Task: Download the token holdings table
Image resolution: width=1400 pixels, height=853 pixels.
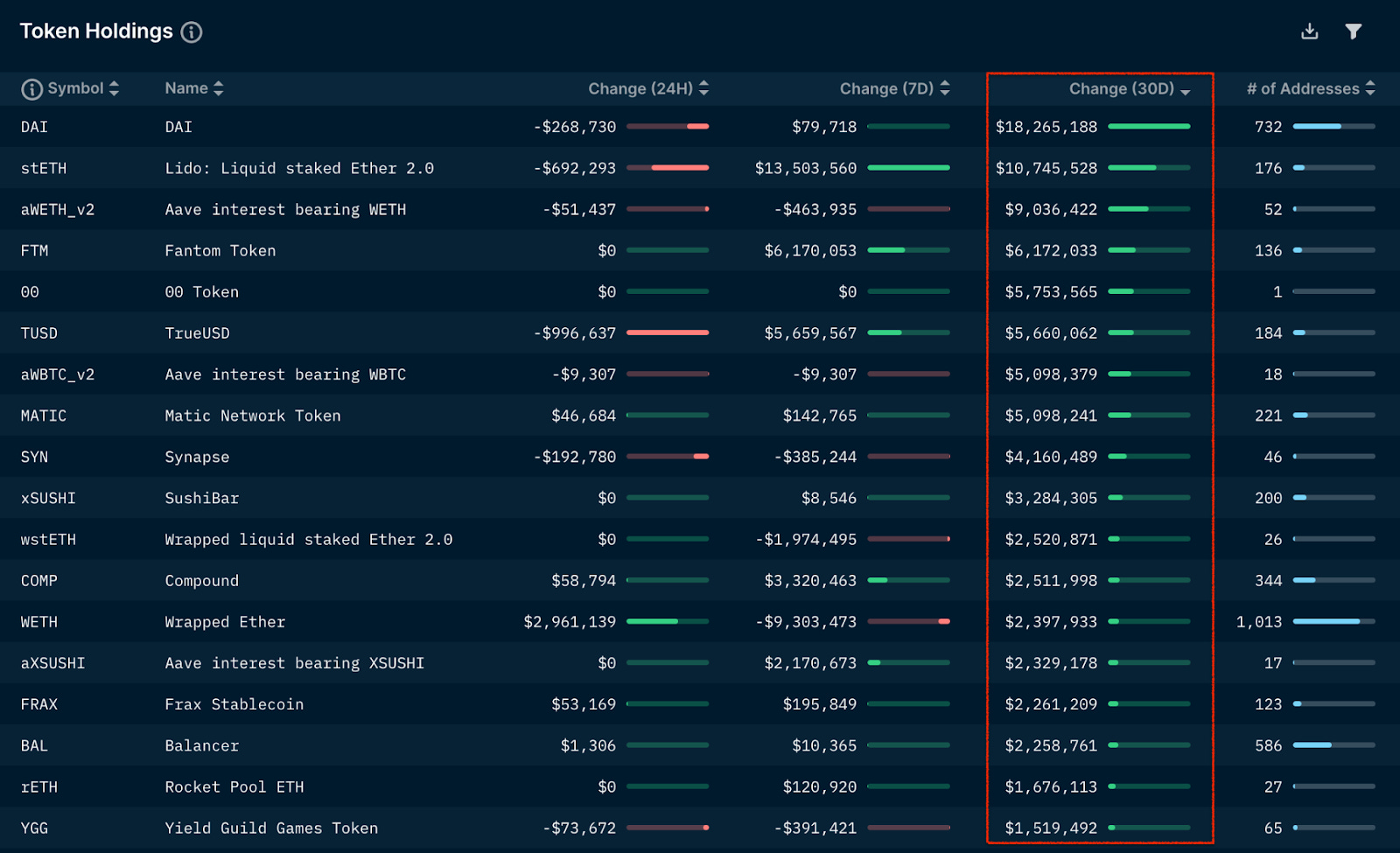Action: [1309, 31]
